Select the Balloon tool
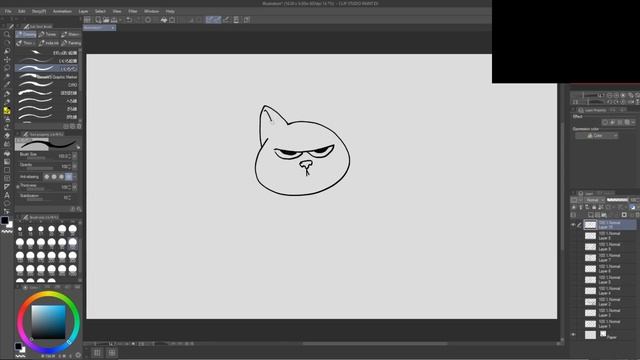The height and width of the screenshot is (360, 640). click(x=7, y=203)
